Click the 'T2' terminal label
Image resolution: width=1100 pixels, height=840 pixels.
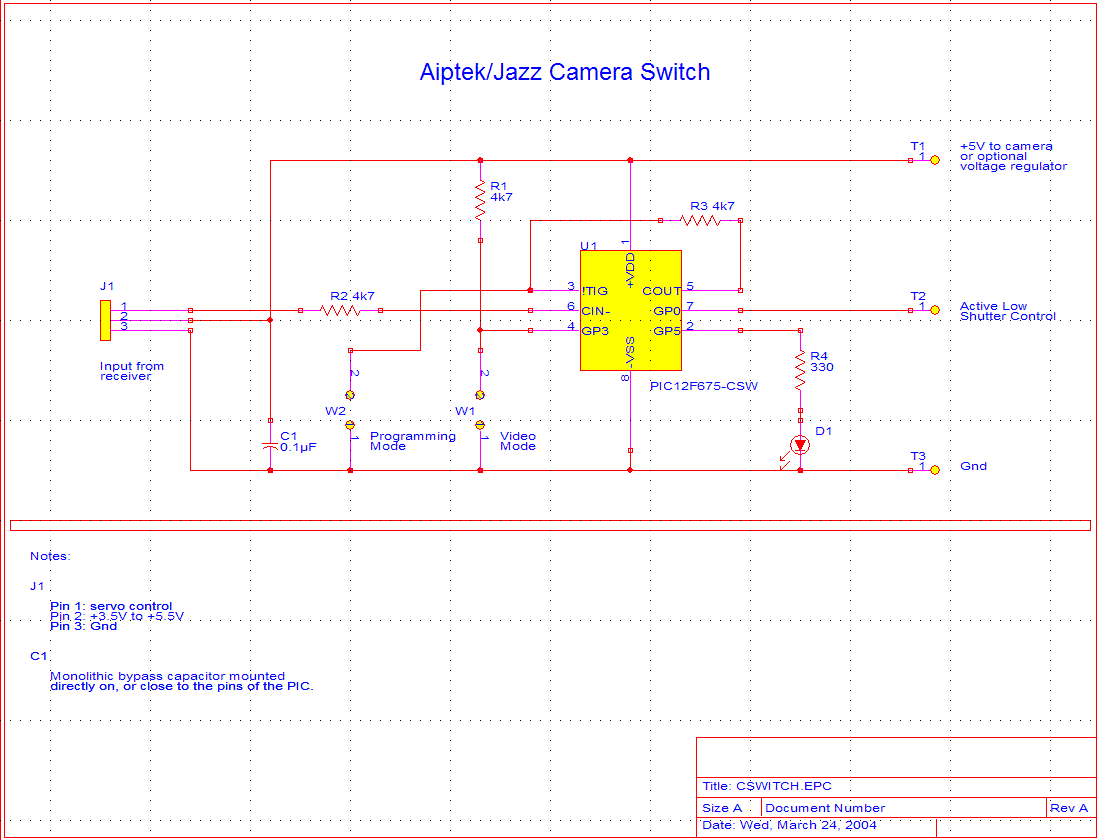tap(918, 296)
